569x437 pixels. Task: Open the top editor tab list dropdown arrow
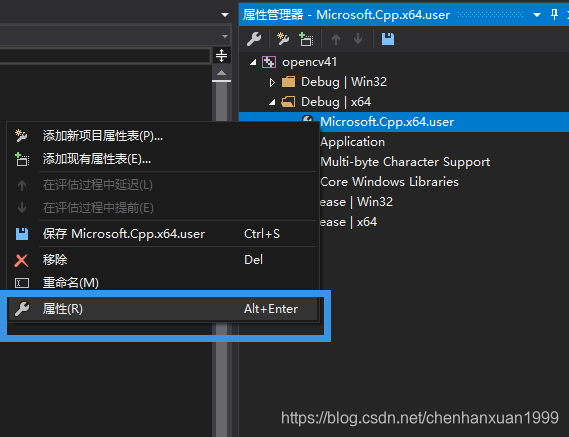225,15
